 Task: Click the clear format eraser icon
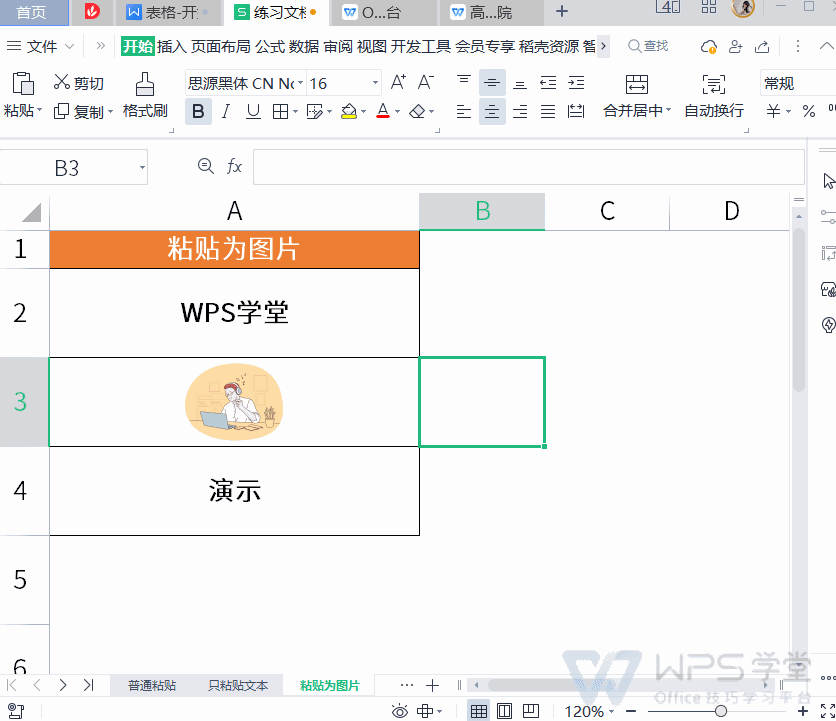point(417,111)
